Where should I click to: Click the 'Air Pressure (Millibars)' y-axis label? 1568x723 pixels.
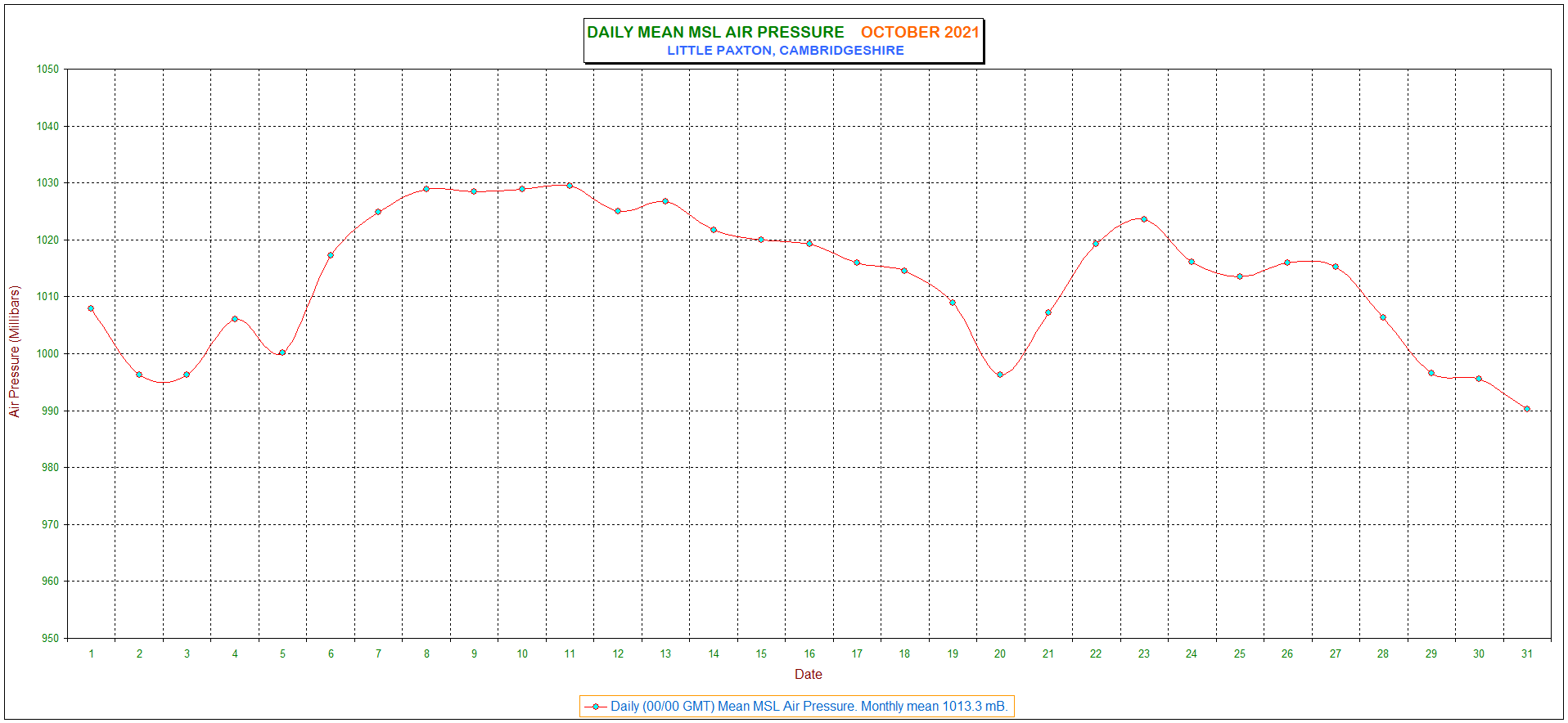(x=15, y=352)
